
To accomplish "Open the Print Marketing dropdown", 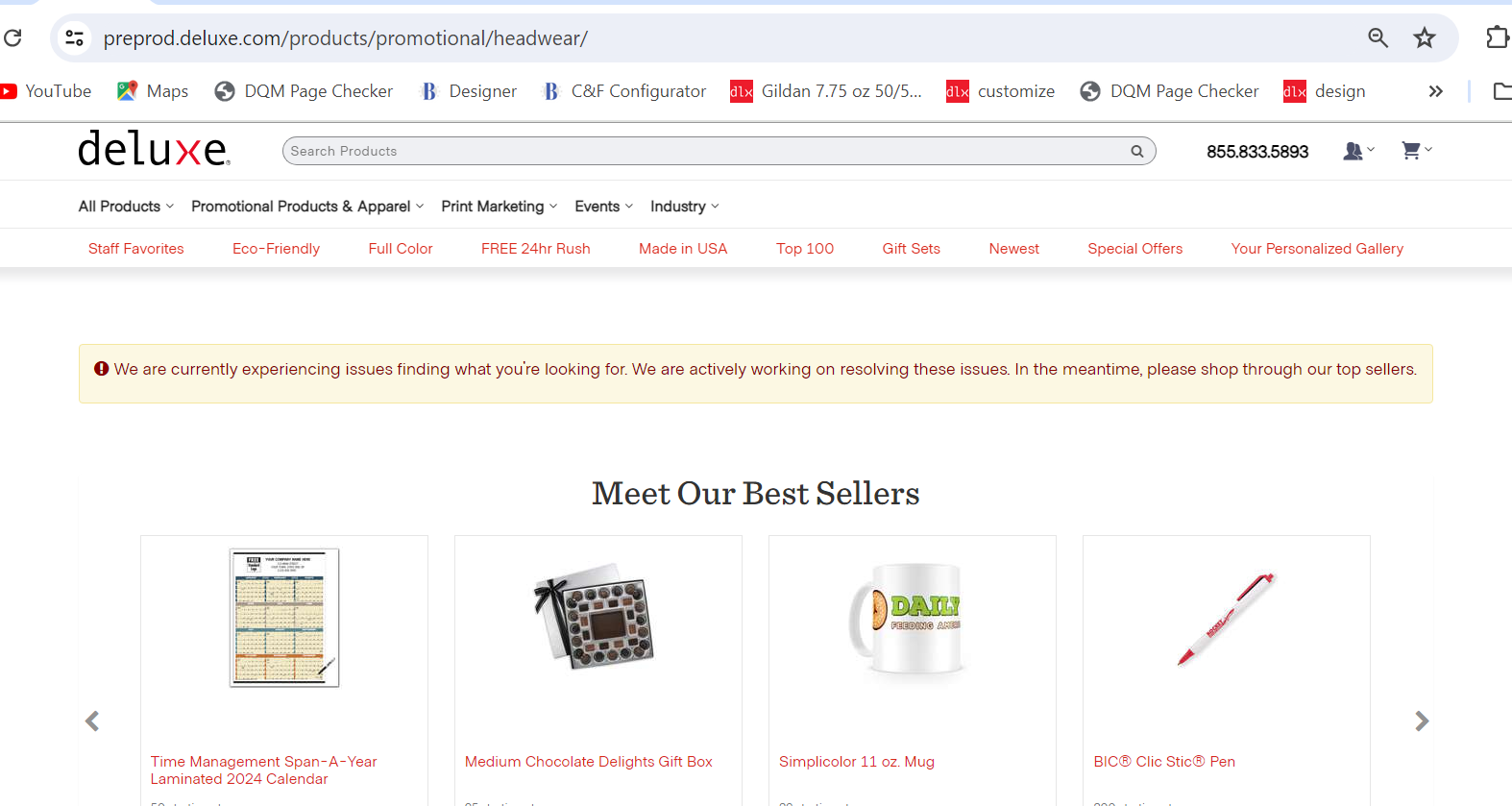I will coord(499,207).
